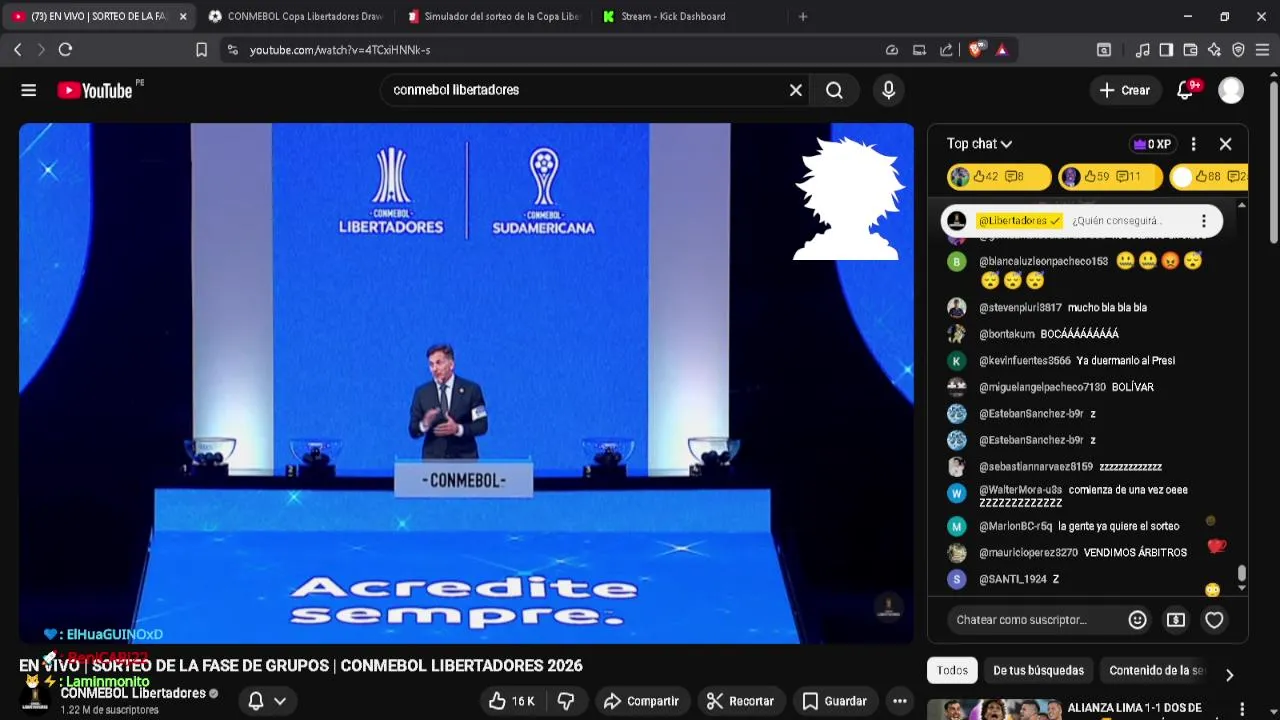Switch to CONMEBOL Copa Libertadores Draw tab

(295, 16)
